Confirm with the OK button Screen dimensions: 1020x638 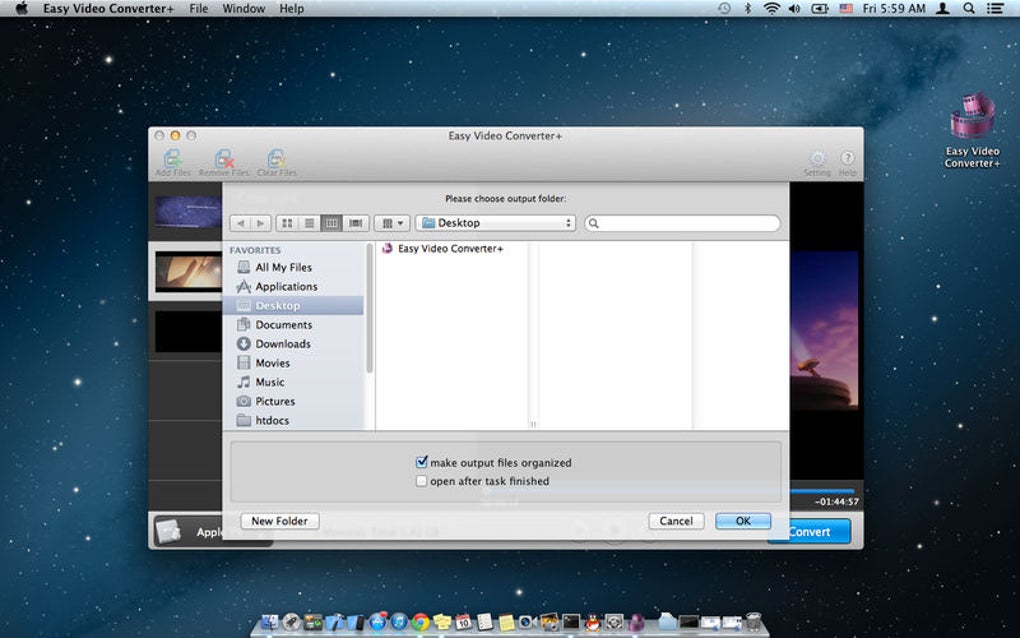tap(743, 521)
